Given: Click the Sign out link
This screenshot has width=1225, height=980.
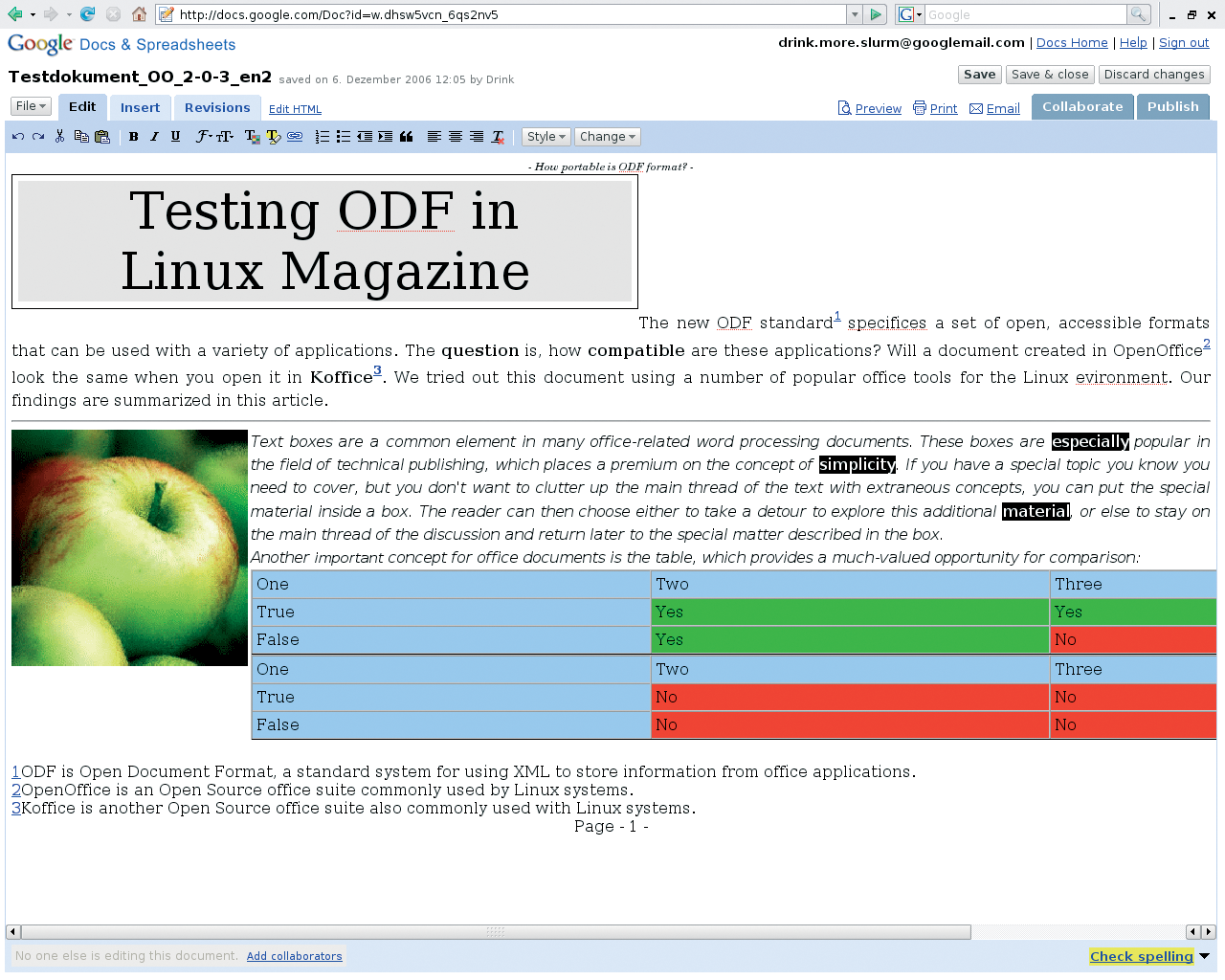Looking at the screenshot, I should [x=1184, y=43].
